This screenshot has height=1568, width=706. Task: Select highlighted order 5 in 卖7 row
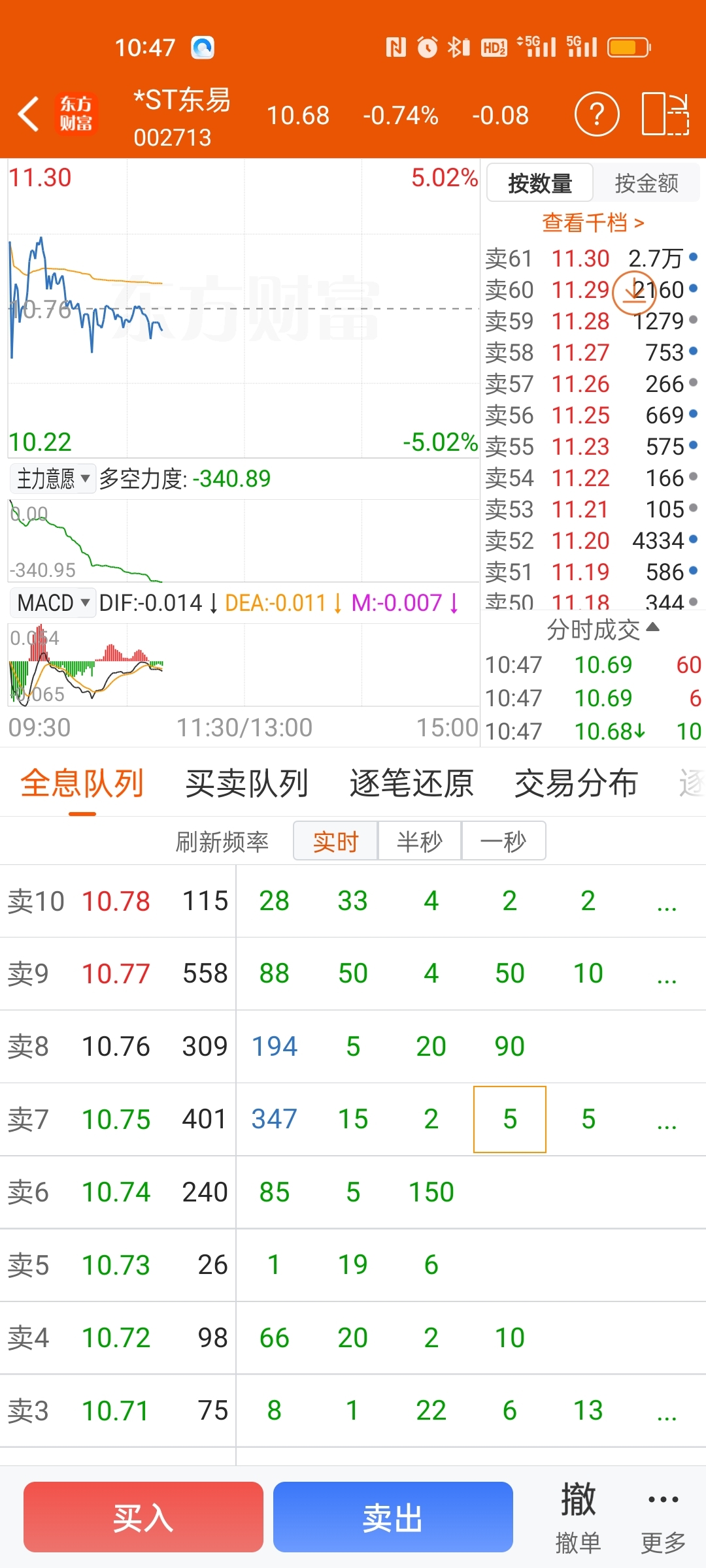(x=510, y=1120)
